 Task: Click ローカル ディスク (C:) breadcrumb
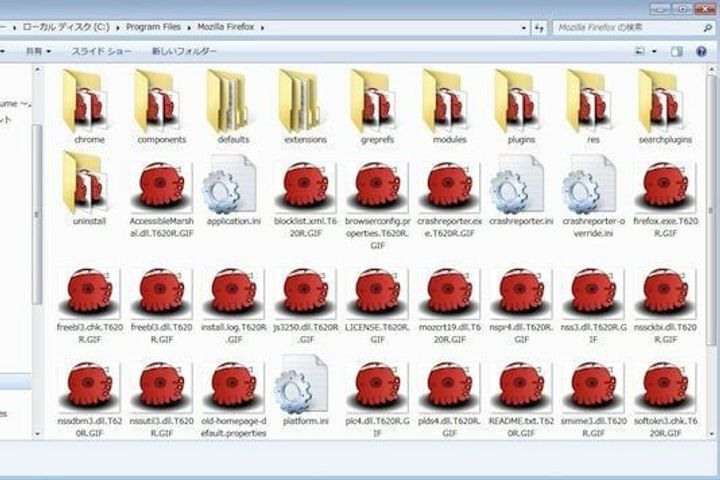pos(67,27)
